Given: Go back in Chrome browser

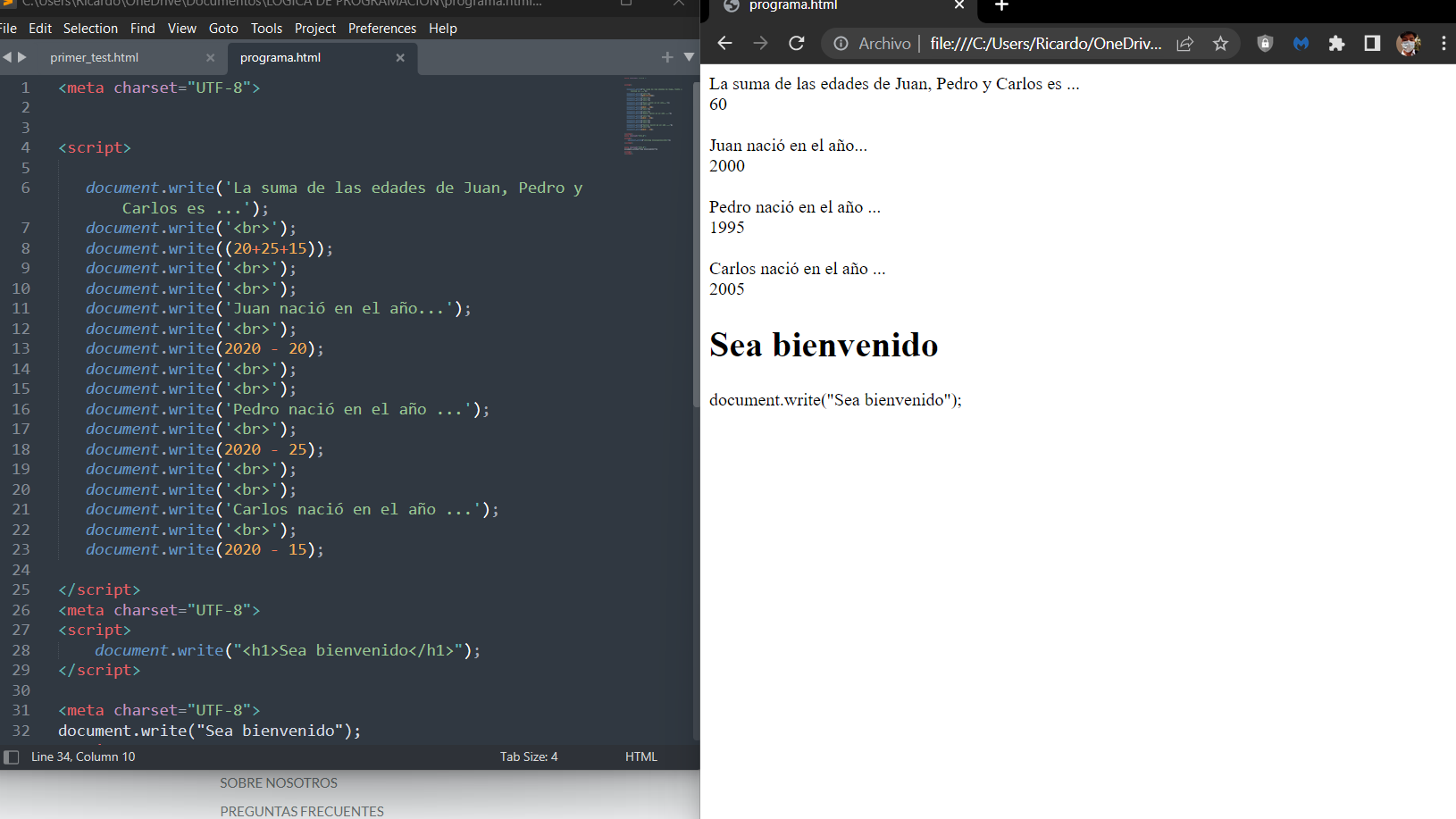Looking at the screenshot, I should coord(724,43).
